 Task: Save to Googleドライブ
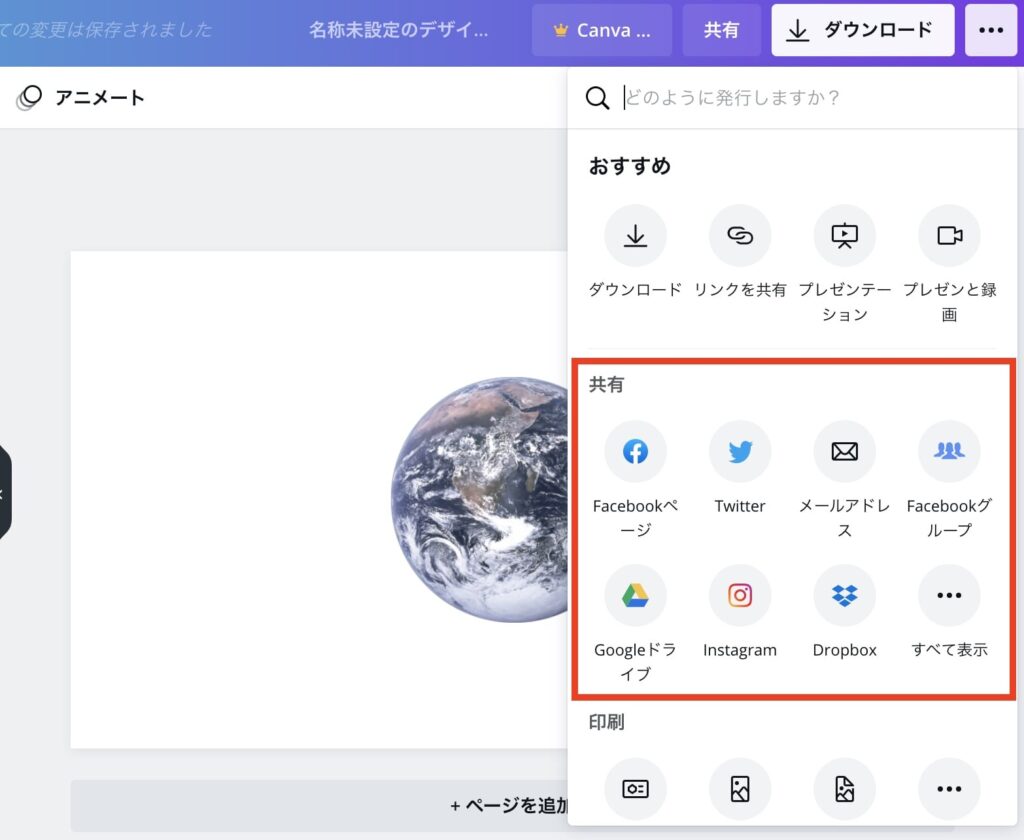(x=635, y=595)
